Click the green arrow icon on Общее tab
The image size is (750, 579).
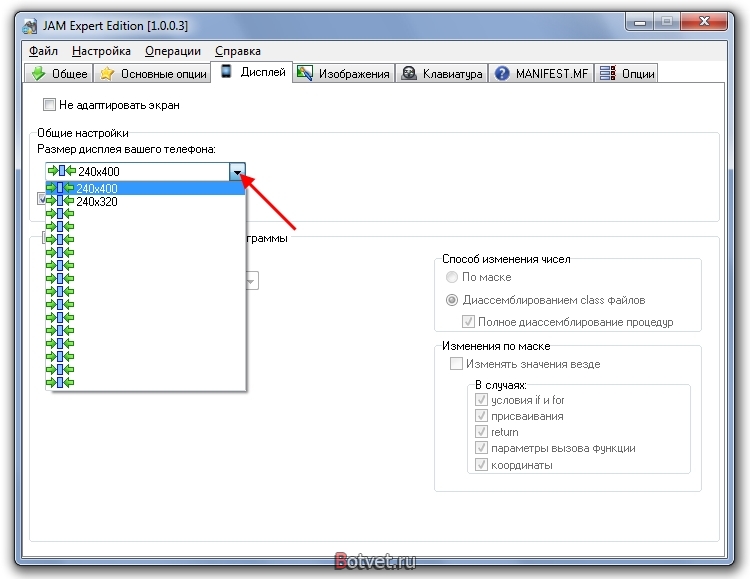click(x=38, y=74)
